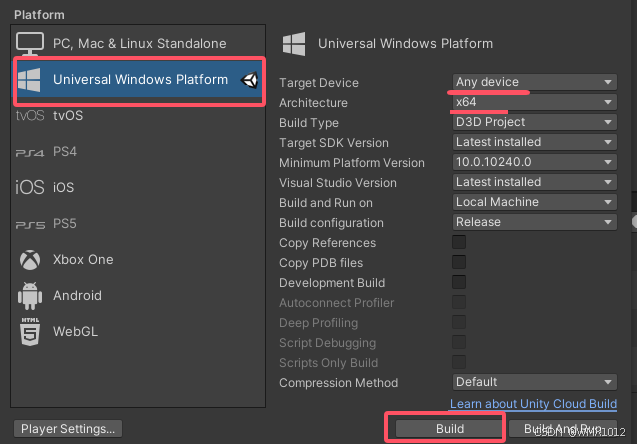This screenshot has width=637, height=444.
Task: Click the Xbox One logo icon
Action: coord(30,260)
